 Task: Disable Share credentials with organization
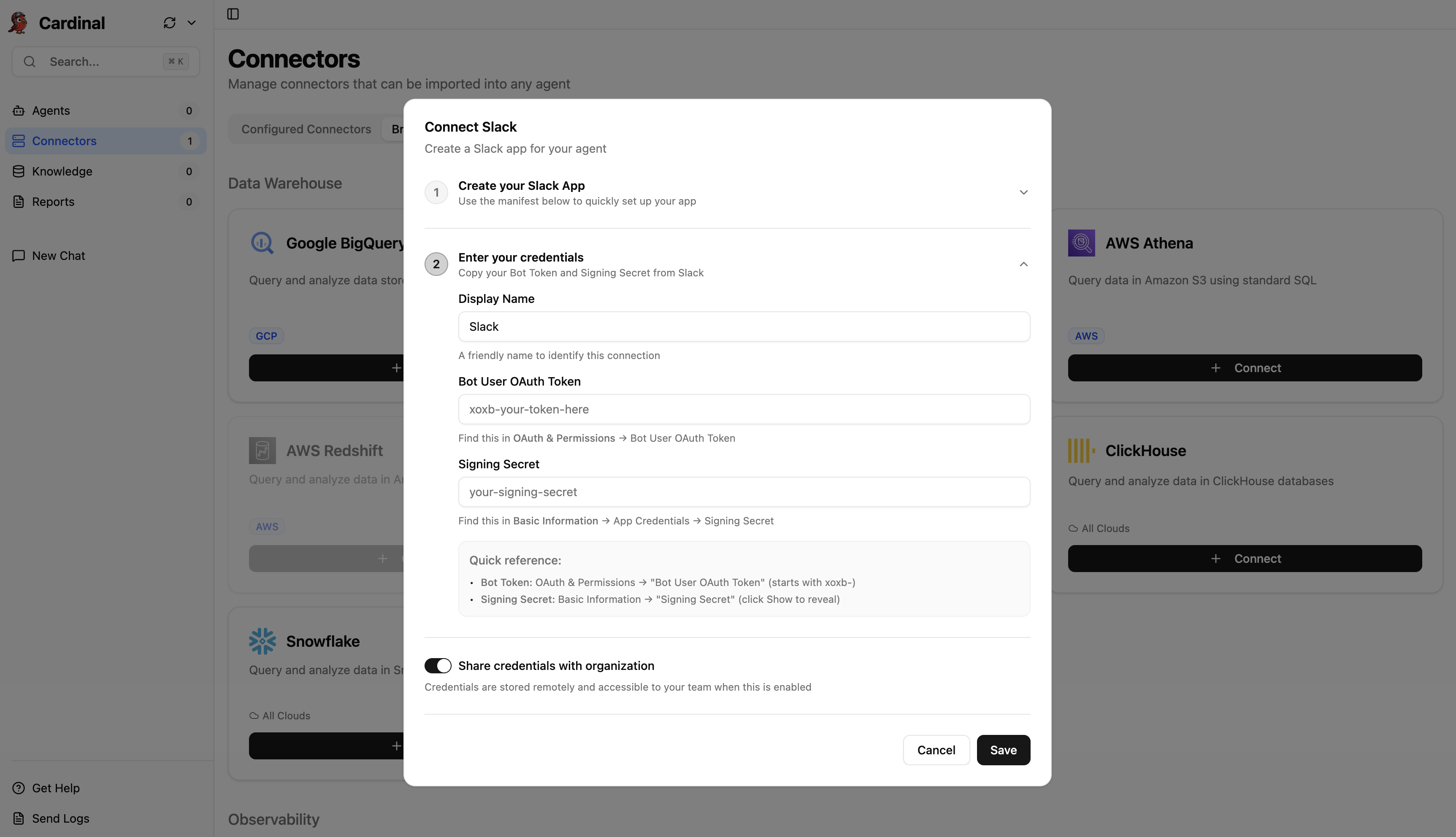pos(438,665)
